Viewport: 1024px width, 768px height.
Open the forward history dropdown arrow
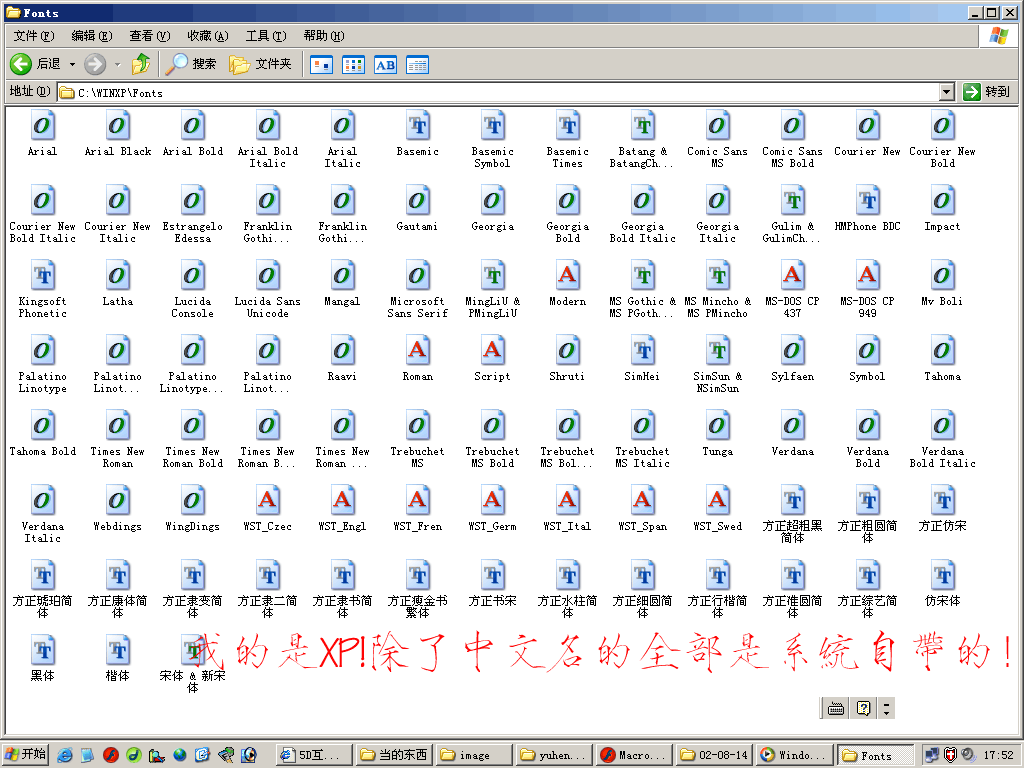(x=118, y=65)
